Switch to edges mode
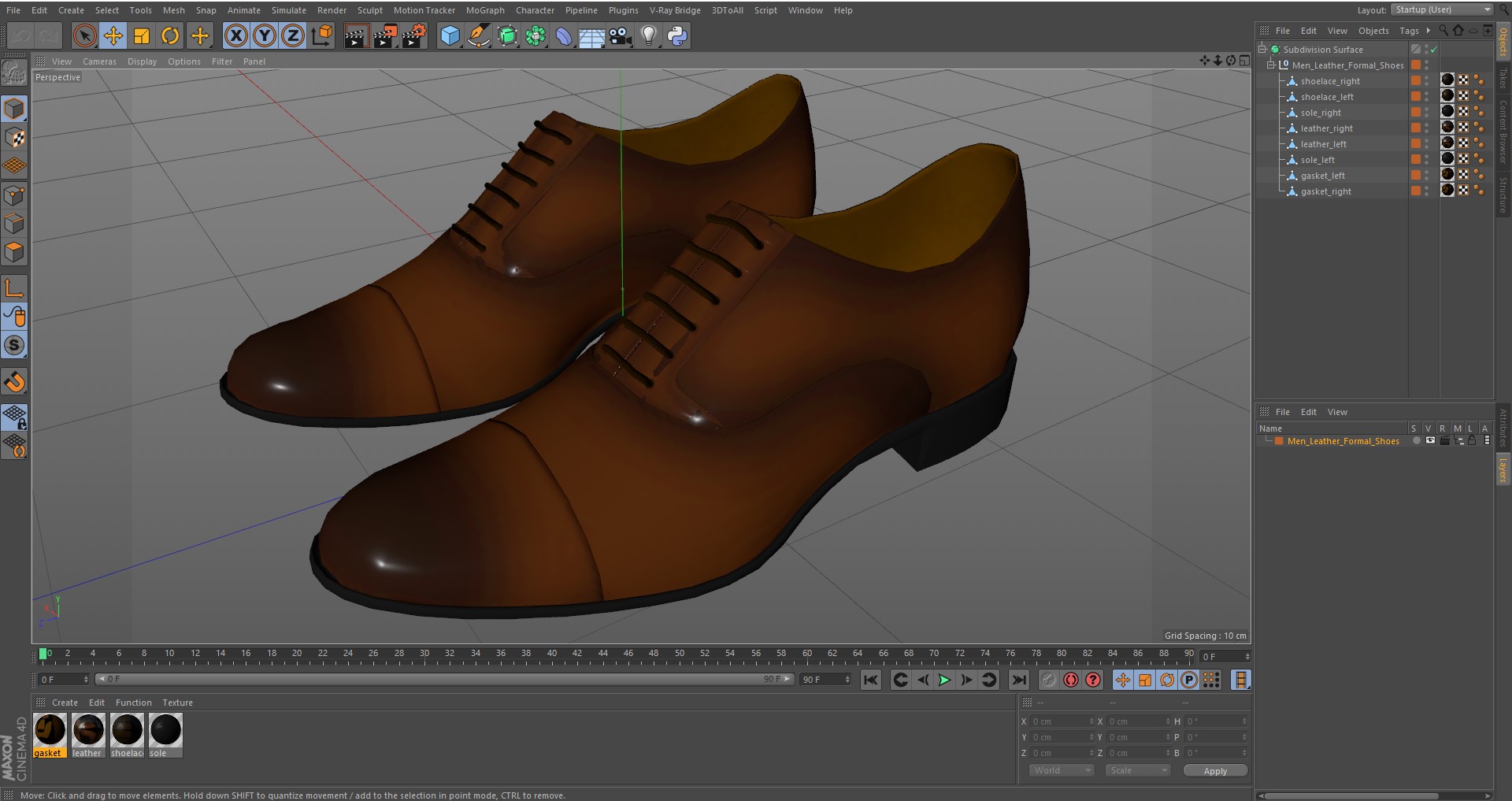 pos(14,224)
